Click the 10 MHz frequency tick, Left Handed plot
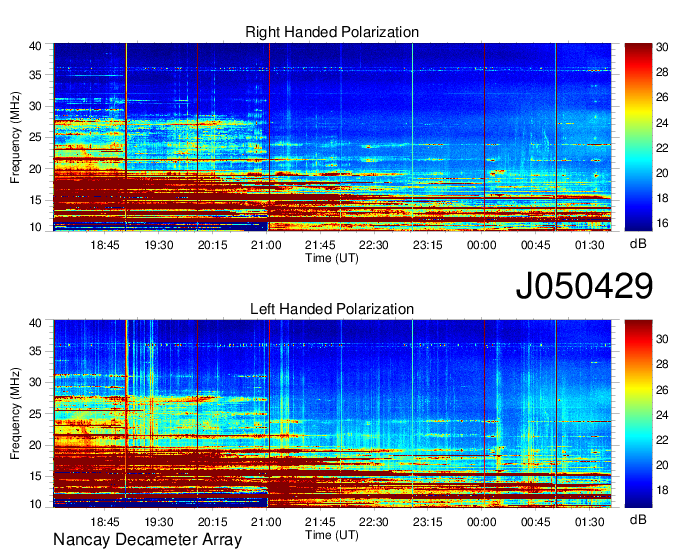This screenshot has height=552, width=680. pyautogui.click(x=36, y=504)
